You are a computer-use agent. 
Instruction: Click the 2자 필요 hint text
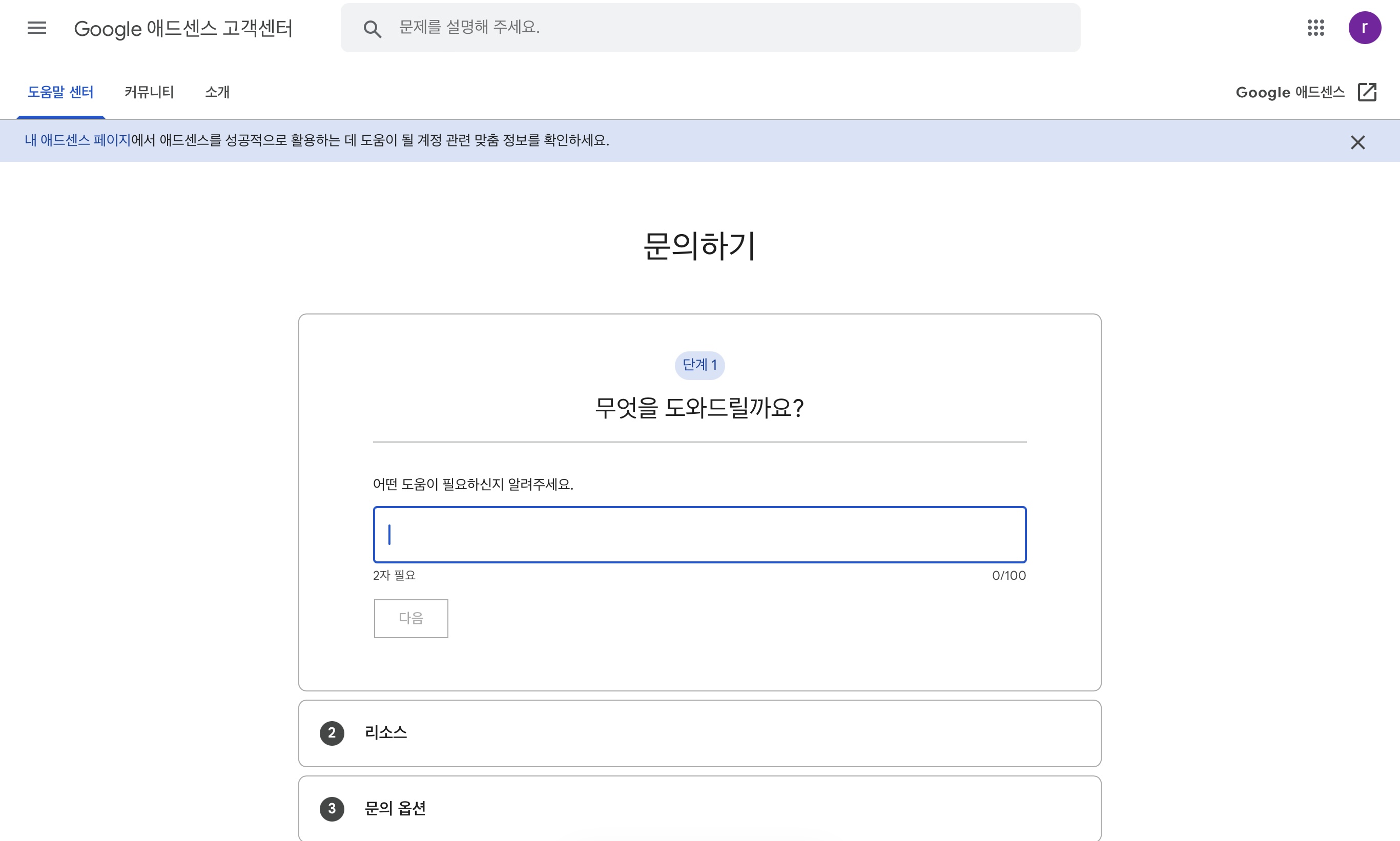click(394, 576)
